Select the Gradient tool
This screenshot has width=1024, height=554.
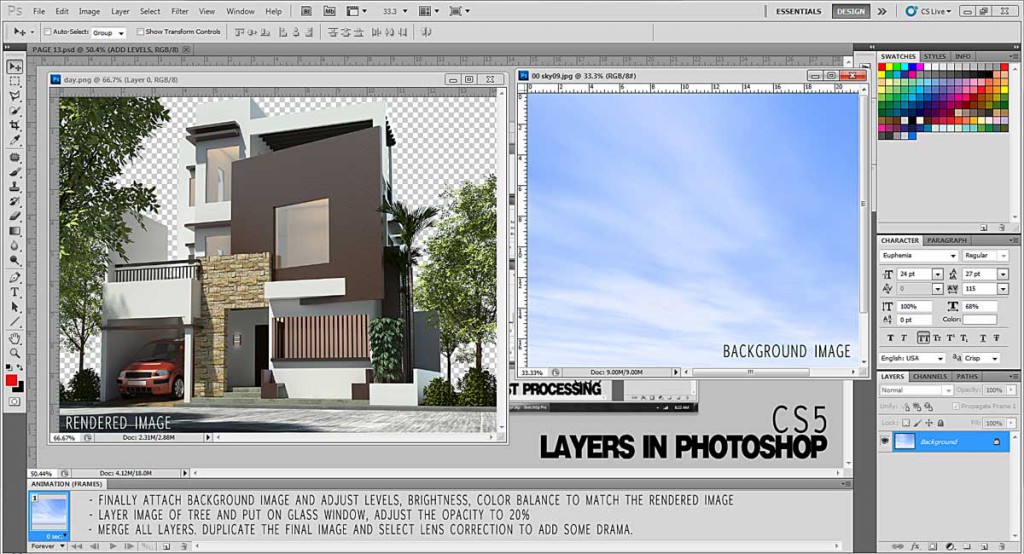click(x=14, y=231)
